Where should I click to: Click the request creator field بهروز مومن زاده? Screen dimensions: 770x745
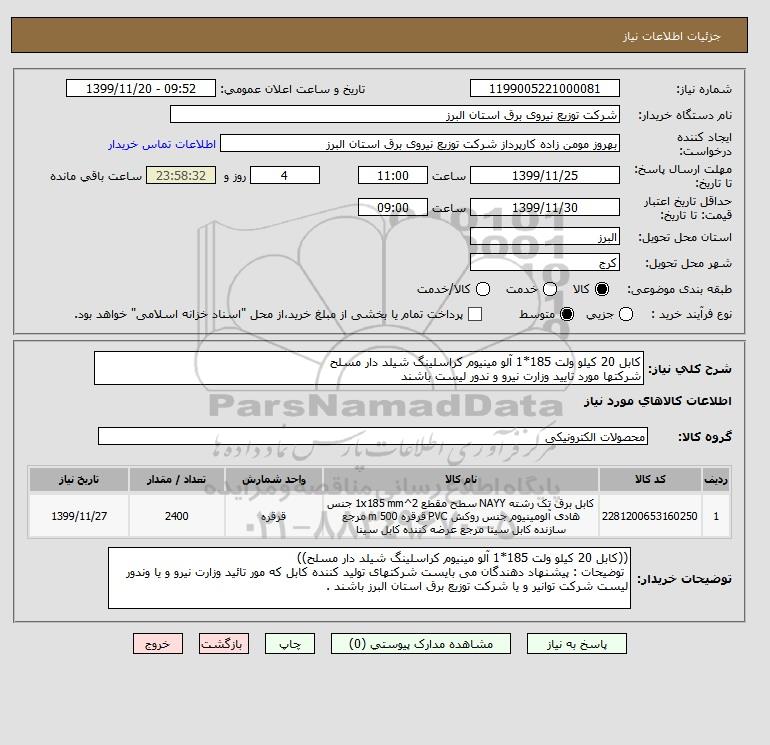420,144
